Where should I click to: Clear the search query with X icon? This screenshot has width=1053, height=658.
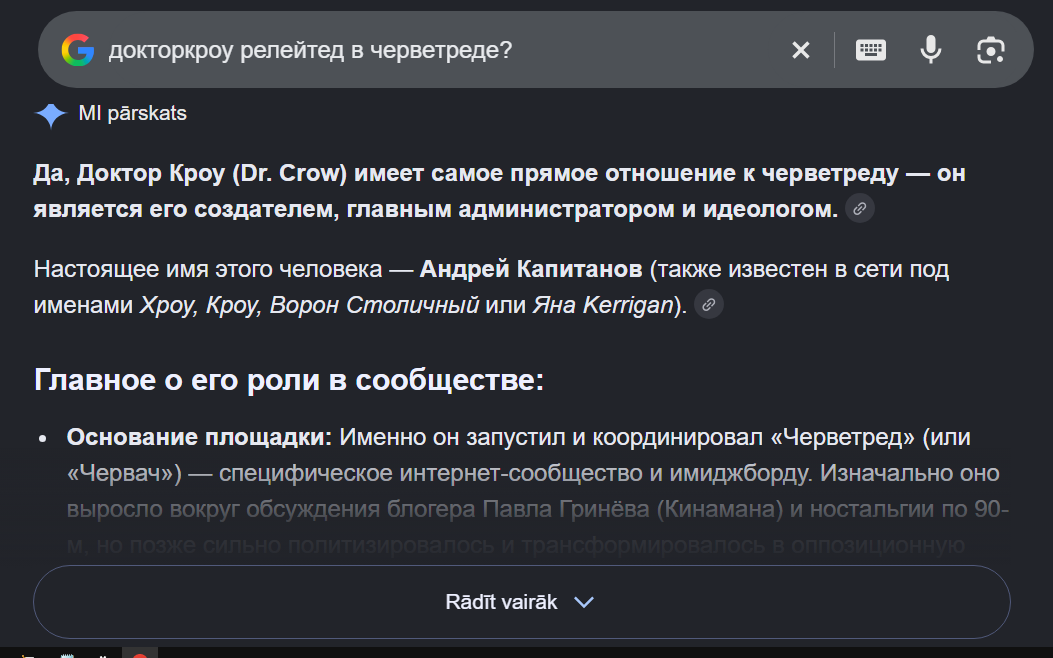(800, 50)
